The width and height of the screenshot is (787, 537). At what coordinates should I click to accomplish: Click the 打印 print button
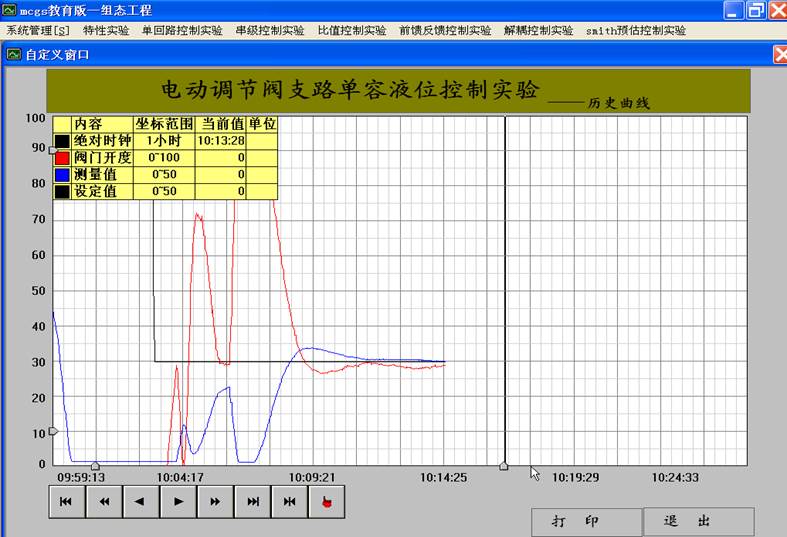click(x=586, y=521)
